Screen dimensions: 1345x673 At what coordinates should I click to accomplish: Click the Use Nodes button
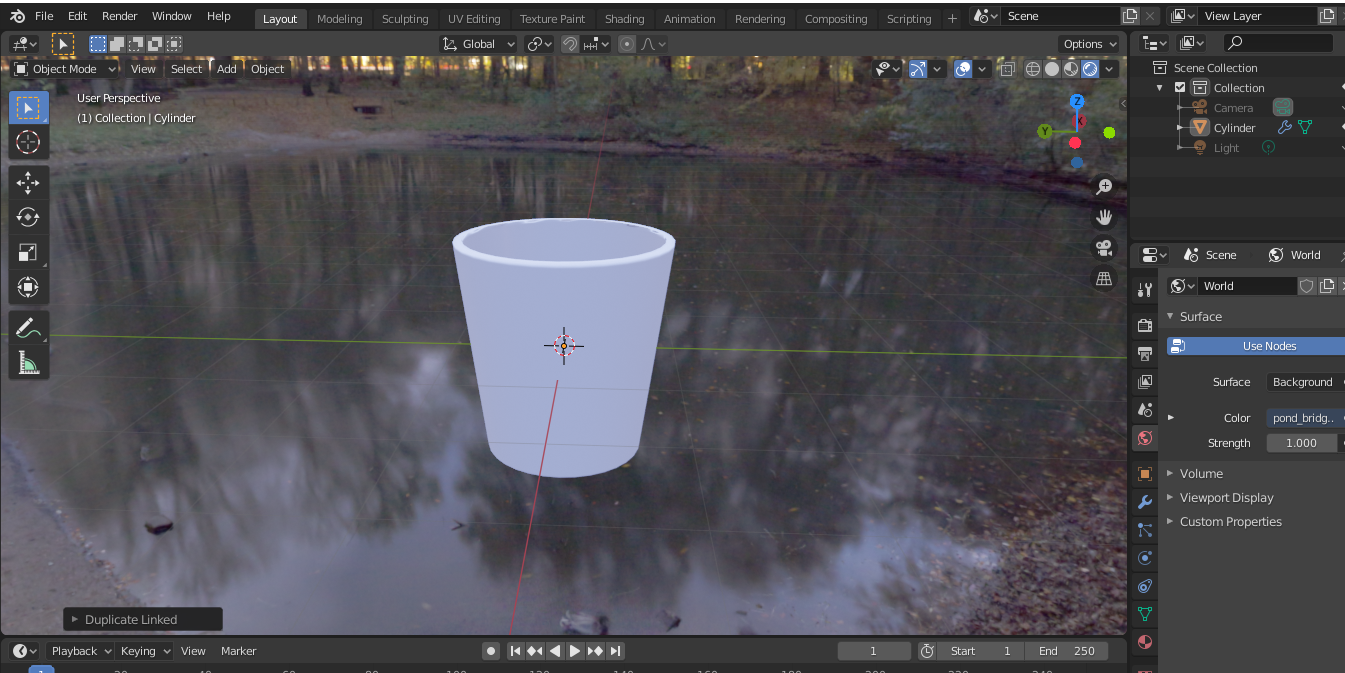[x=1256, y=346]
